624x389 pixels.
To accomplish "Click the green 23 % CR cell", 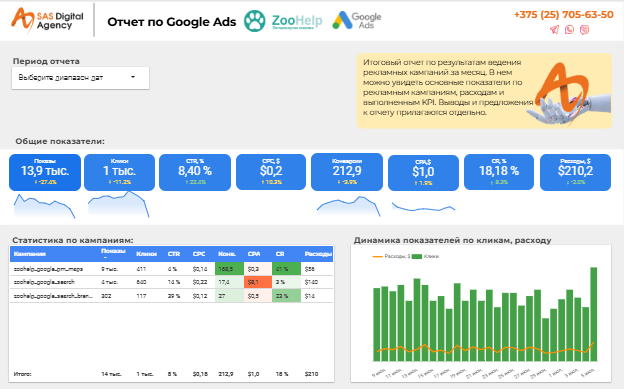I will [286, 296].
